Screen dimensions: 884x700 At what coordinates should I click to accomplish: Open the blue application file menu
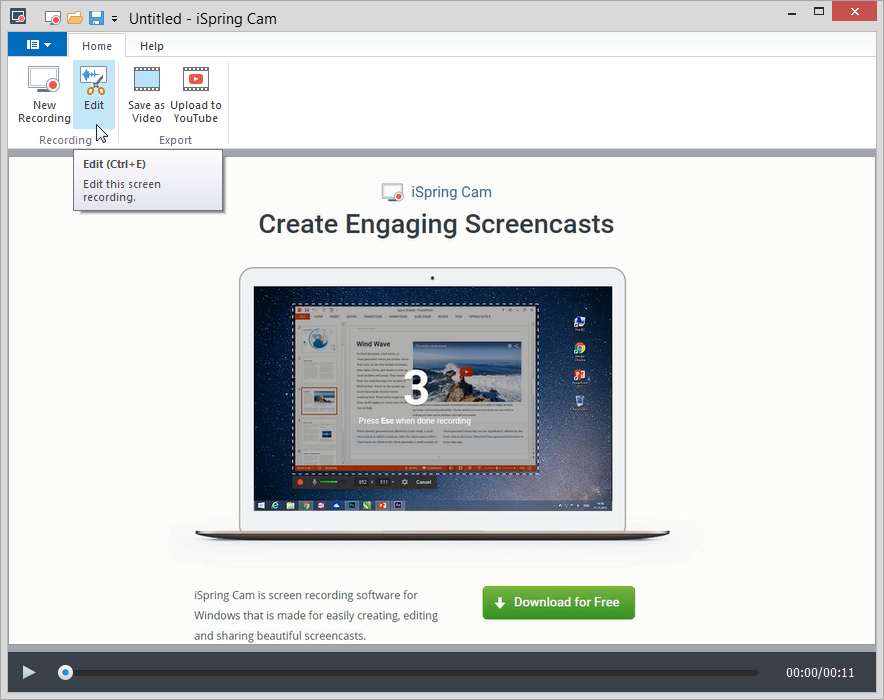[38, 45]
